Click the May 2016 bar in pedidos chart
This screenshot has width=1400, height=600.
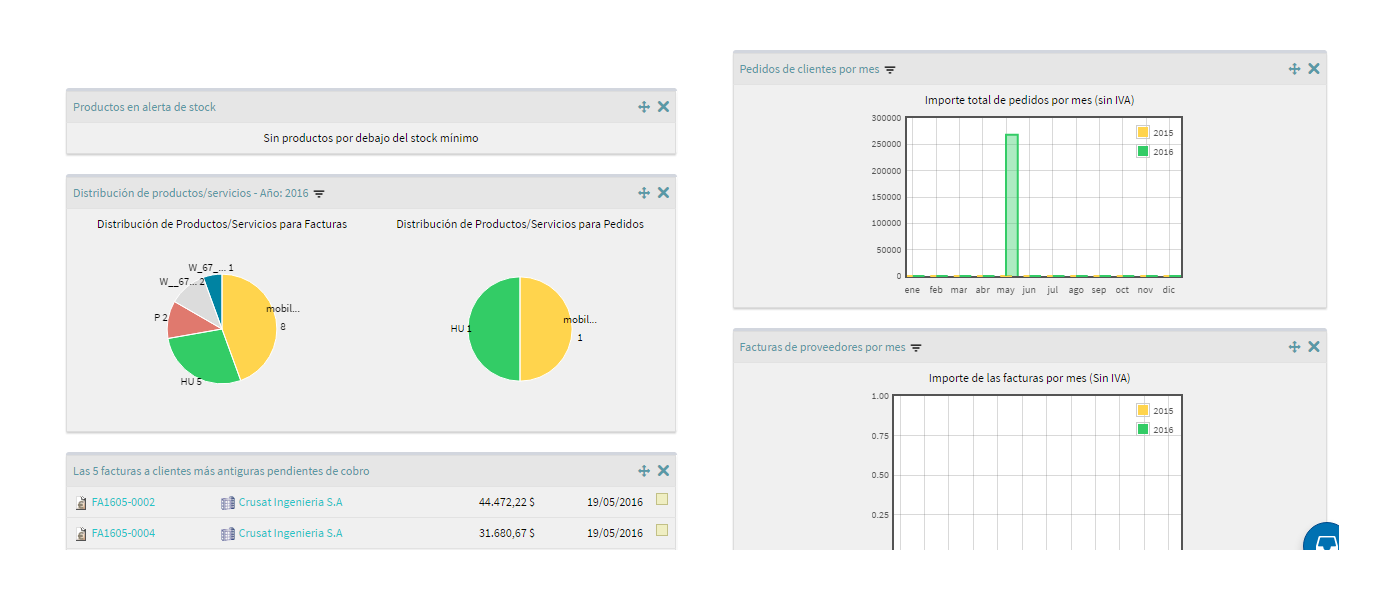click(1011, 205)
